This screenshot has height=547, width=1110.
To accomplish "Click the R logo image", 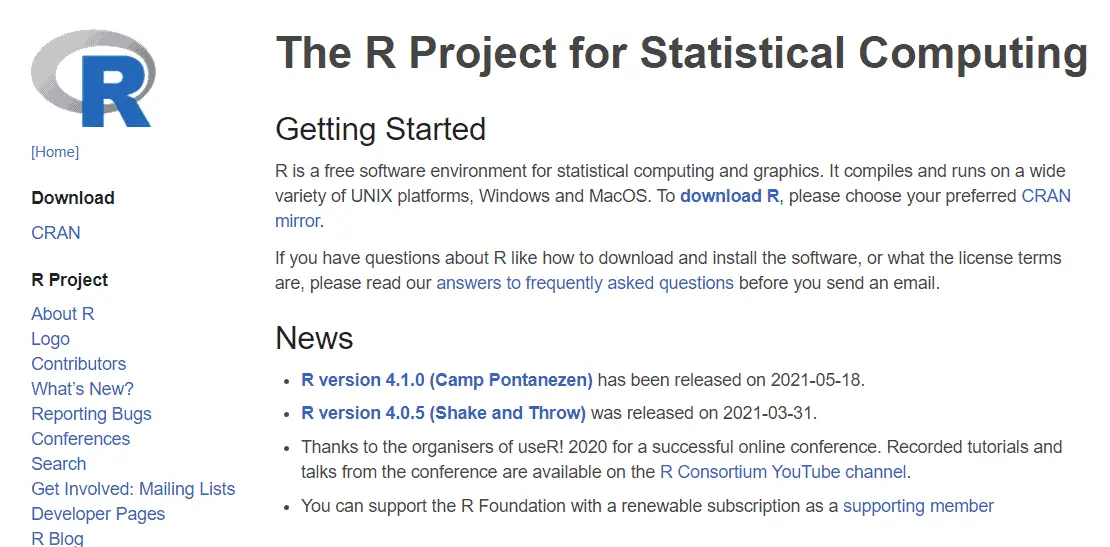I will tap(93, 79).
